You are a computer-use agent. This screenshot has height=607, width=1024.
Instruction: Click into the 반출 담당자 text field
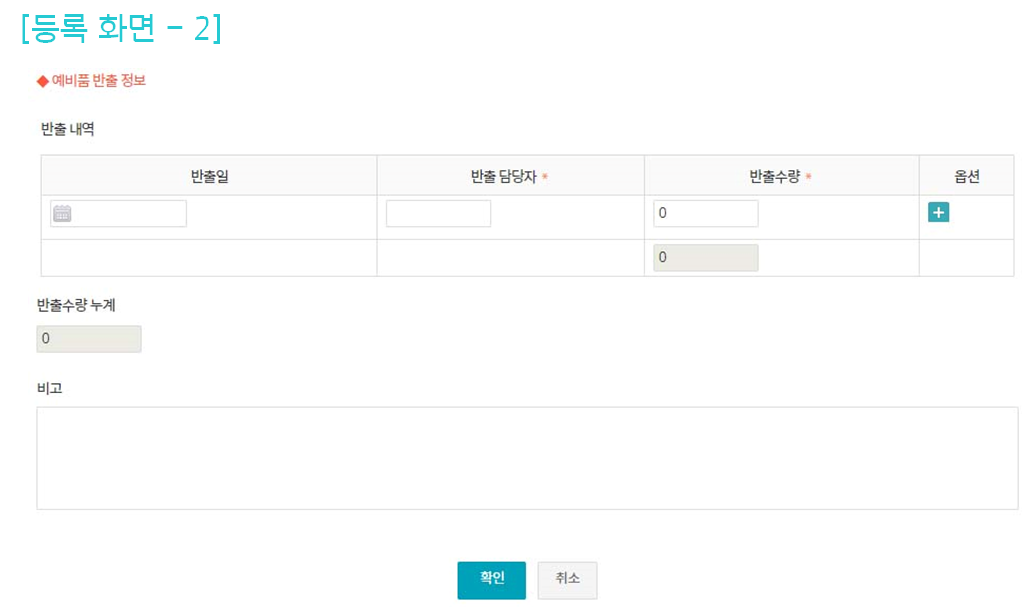pos(438,214)
